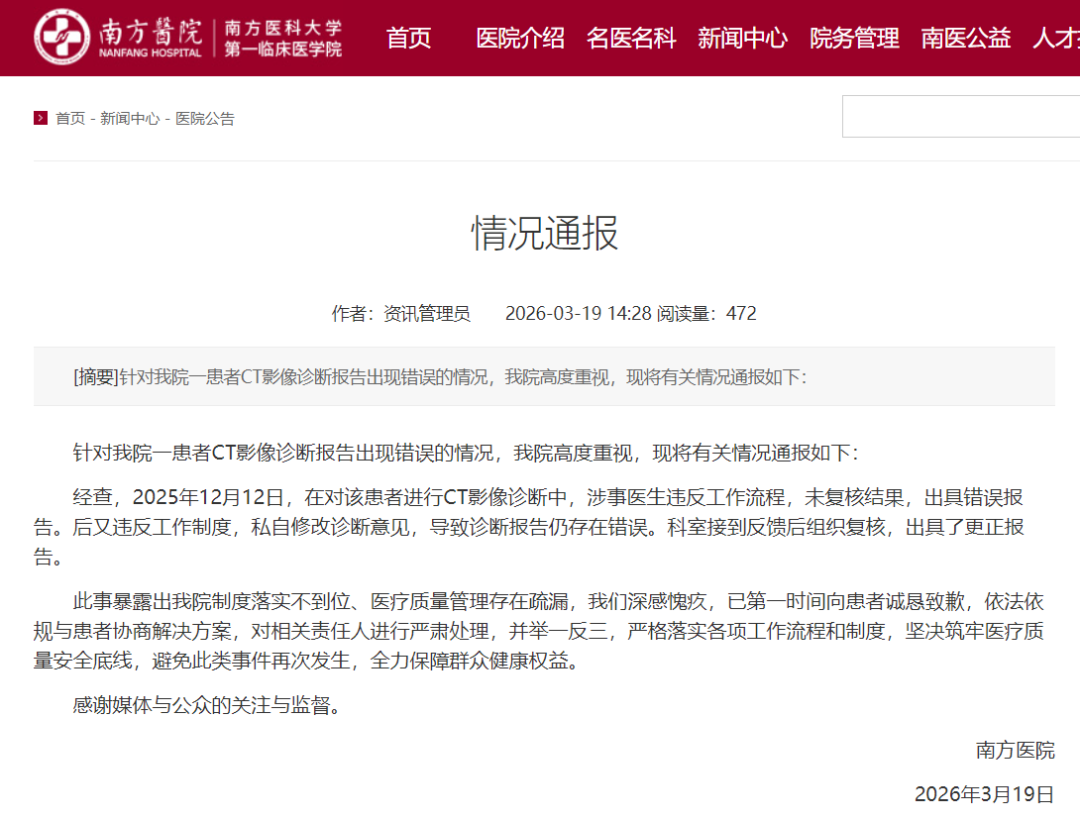
Task: Open the 医院公告 breadcrumb link
Action: (205, 119)
